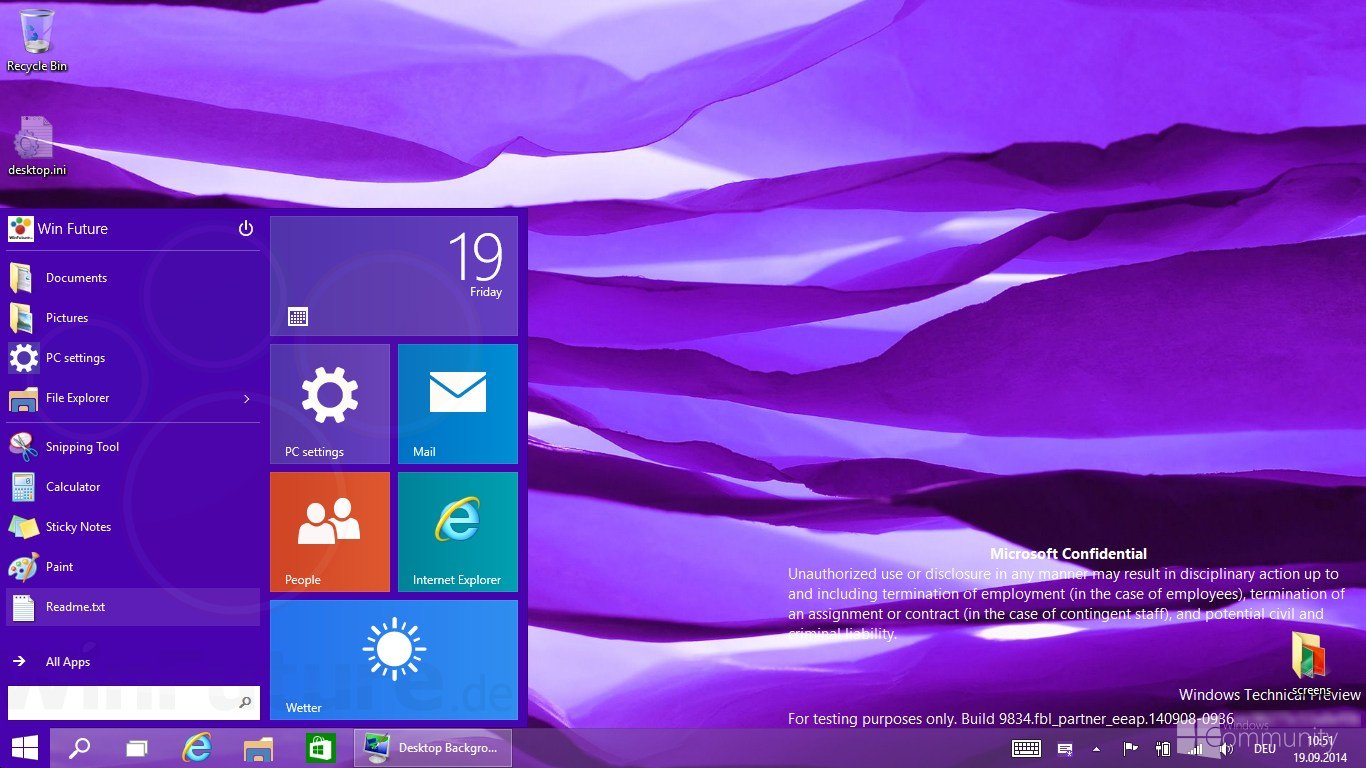The image size is (1366, 768).
Task: Switch input language via DEU indicator
Action: click(x=1264, y=748)
